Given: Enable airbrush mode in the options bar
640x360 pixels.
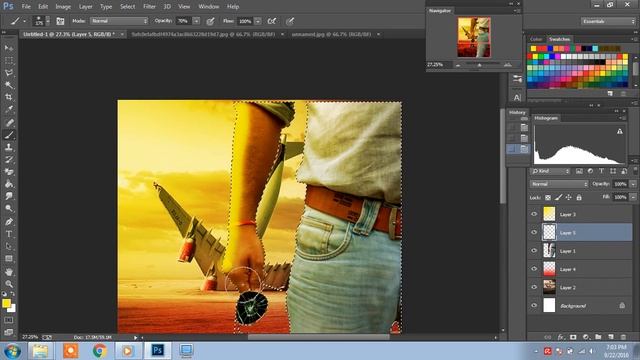Looking at the screenshot, I should coord(271,21).
